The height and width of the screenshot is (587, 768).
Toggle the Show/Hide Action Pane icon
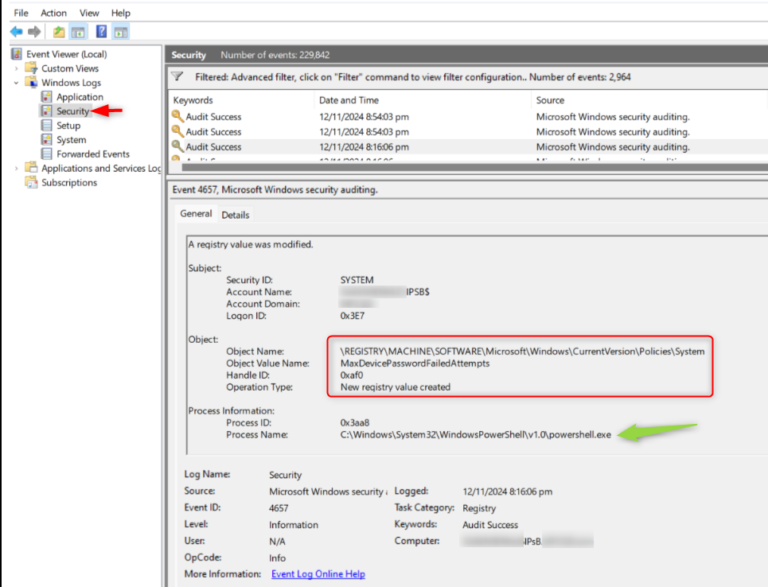[120, 32]
